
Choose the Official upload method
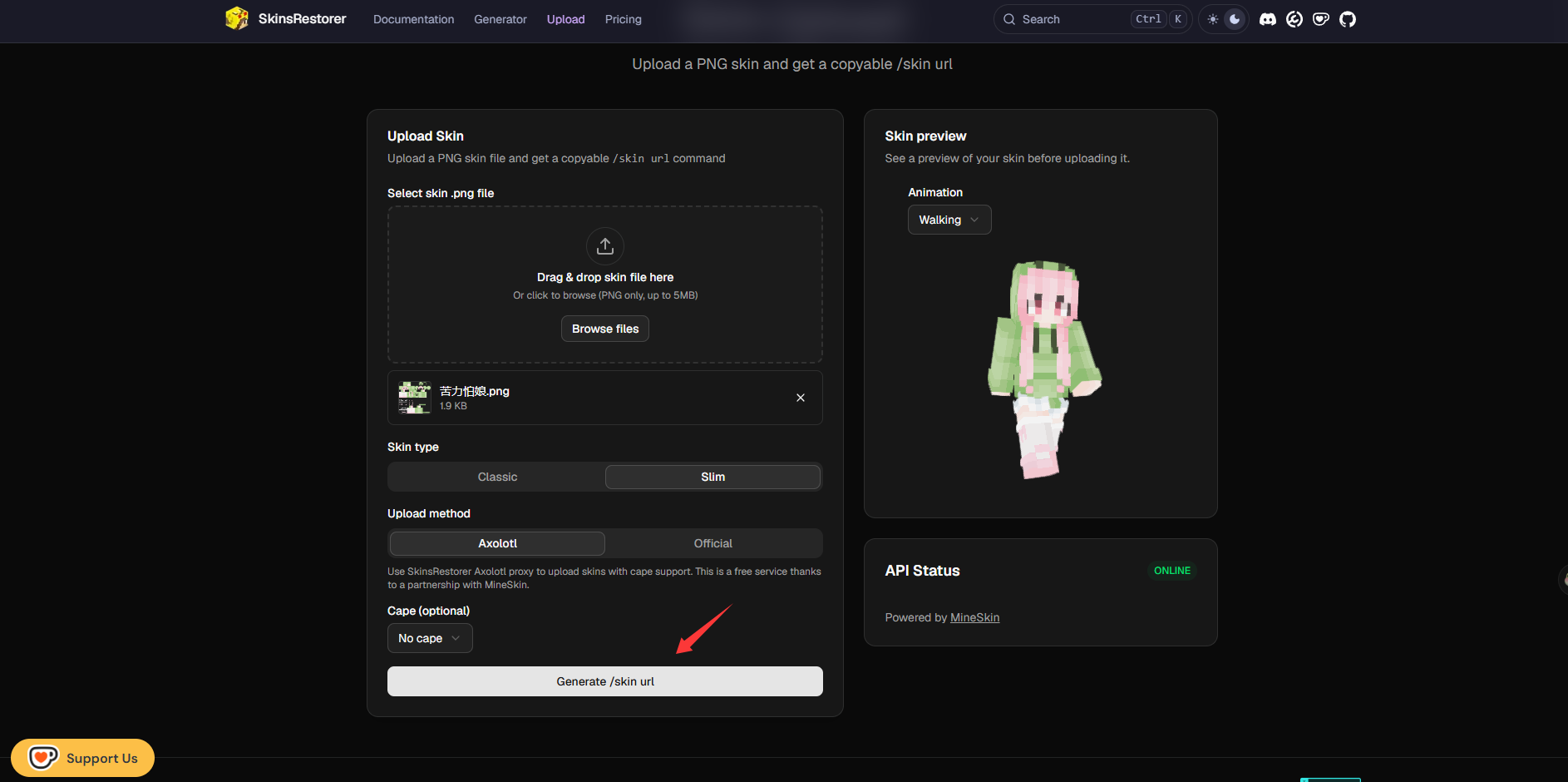pos(713,543)
